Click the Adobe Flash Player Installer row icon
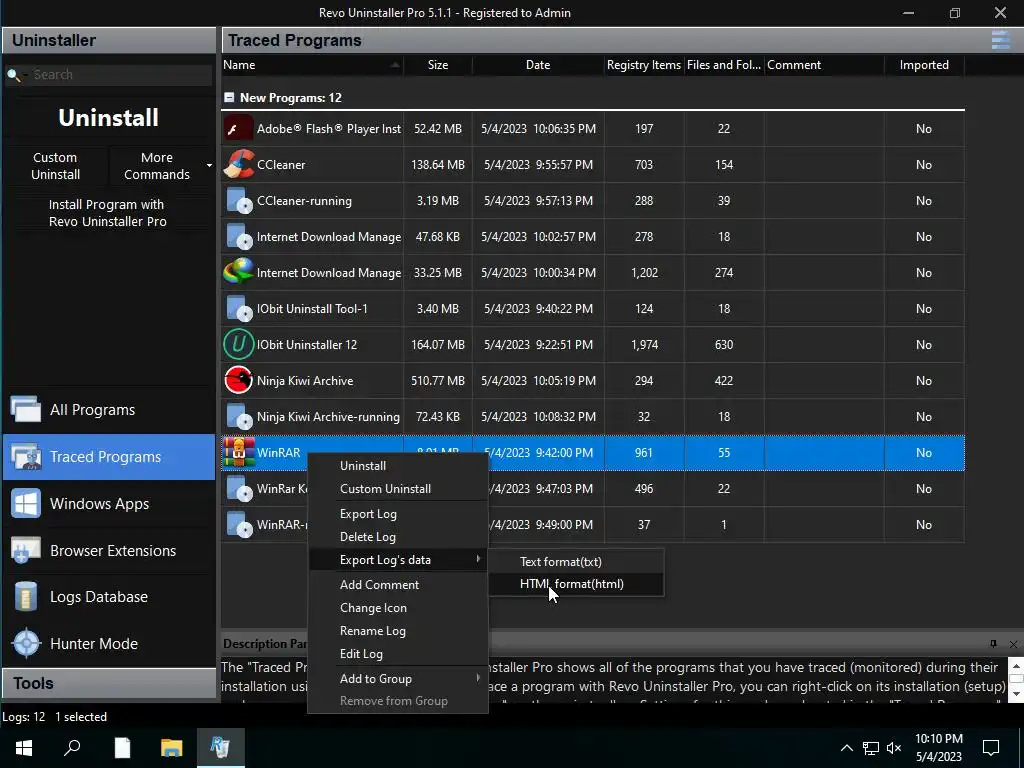This screenshot has width=1024, height=768. tap(238, 129)
